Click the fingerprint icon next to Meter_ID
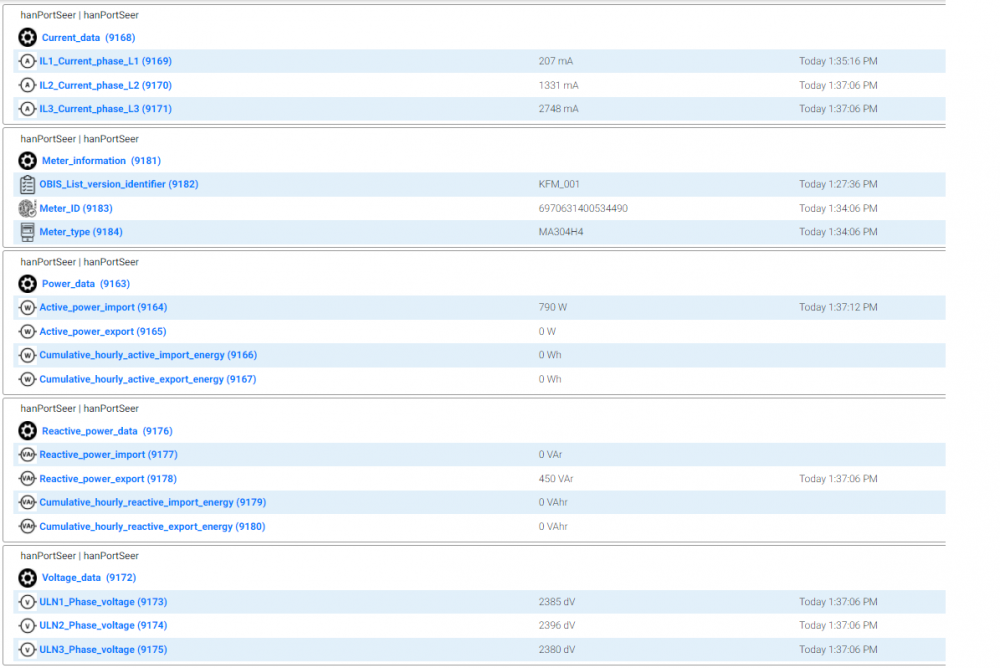The height and width of the screenshot is (668, 1000). tap(27, 208)
